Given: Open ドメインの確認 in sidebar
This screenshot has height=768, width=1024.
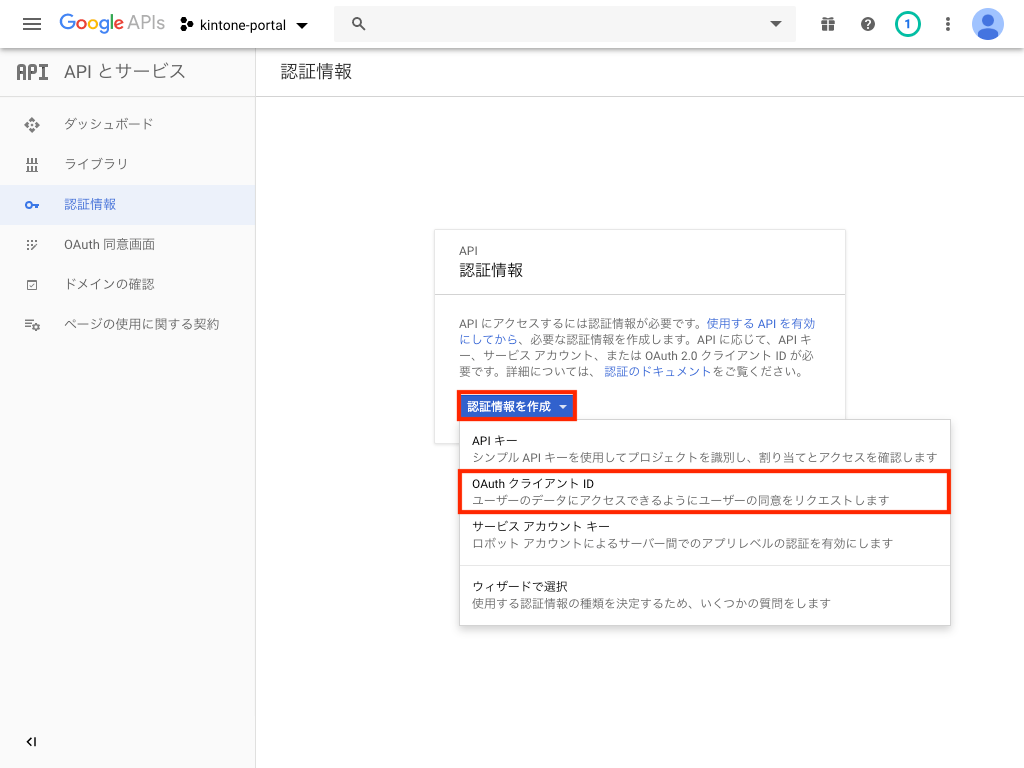Looking at the screenshot, I should pos(109,284).
